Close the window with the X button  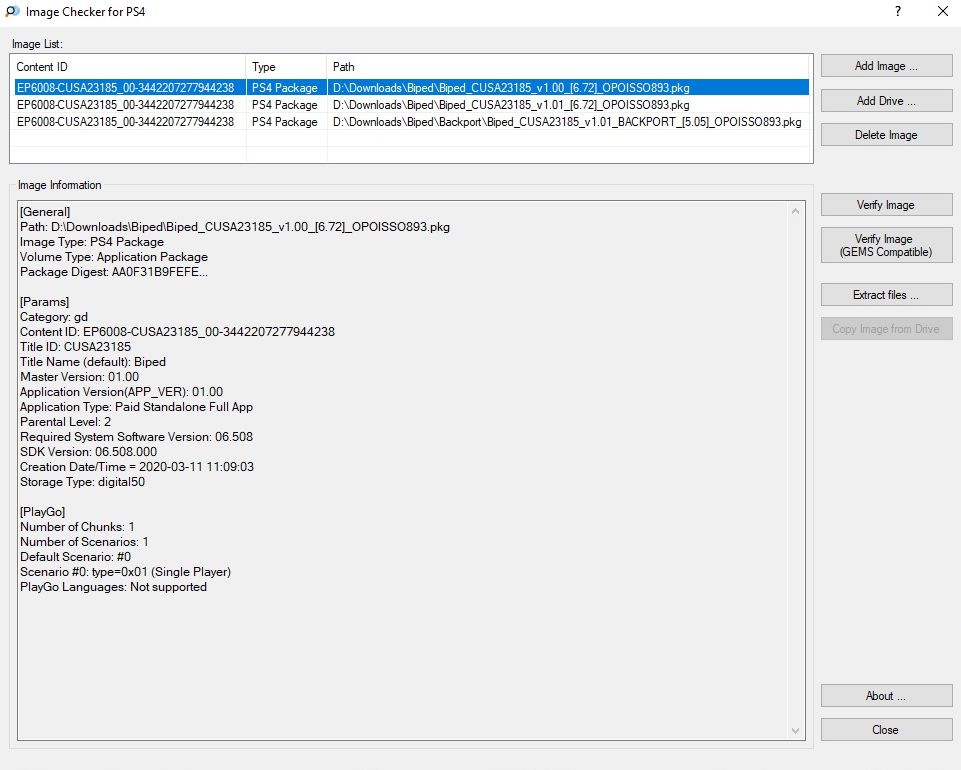(942, 12)
